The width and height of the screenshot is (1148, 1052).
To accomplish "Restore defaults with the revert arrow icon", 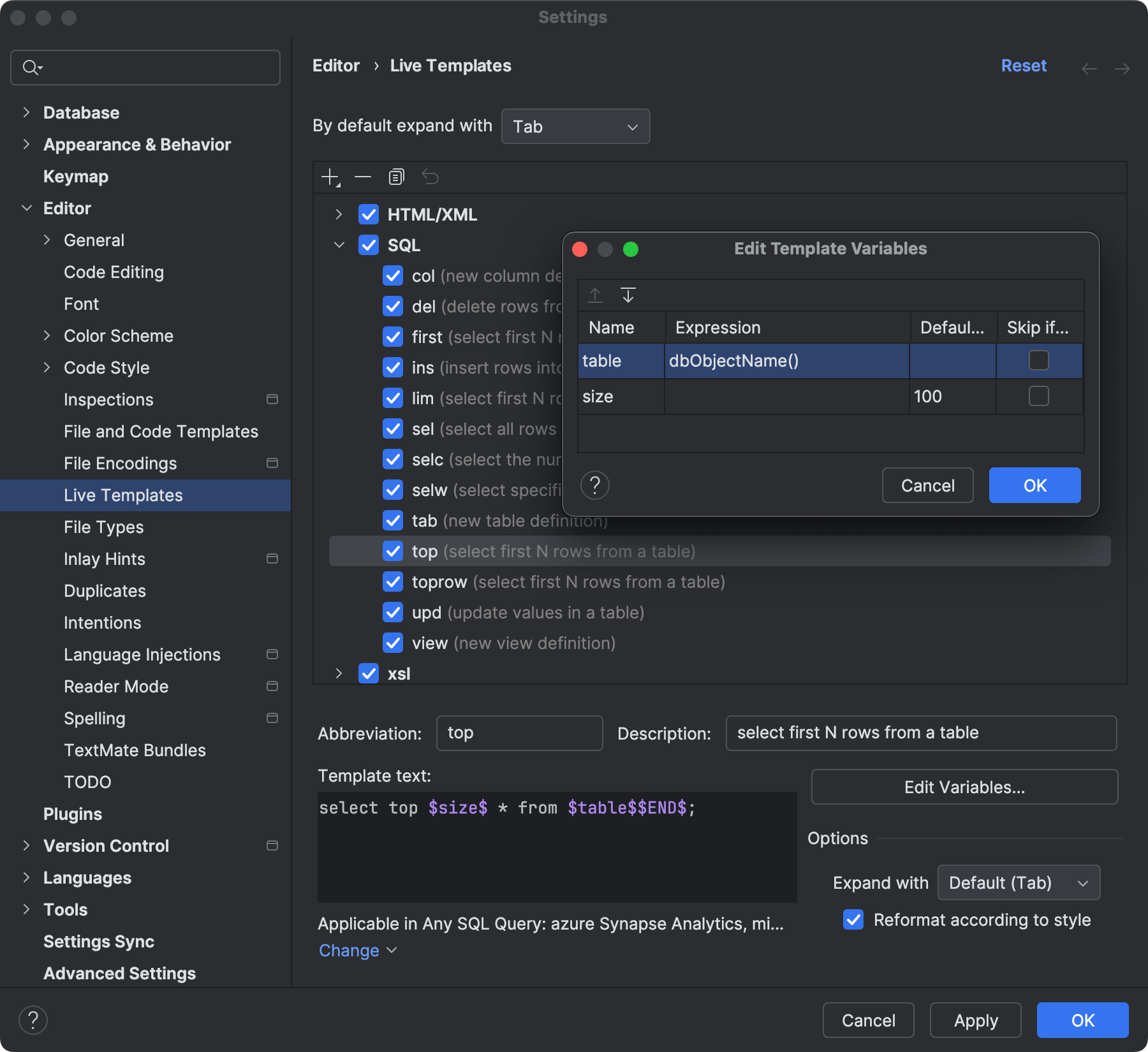I will pyautogui.click(x=430, y=177).
